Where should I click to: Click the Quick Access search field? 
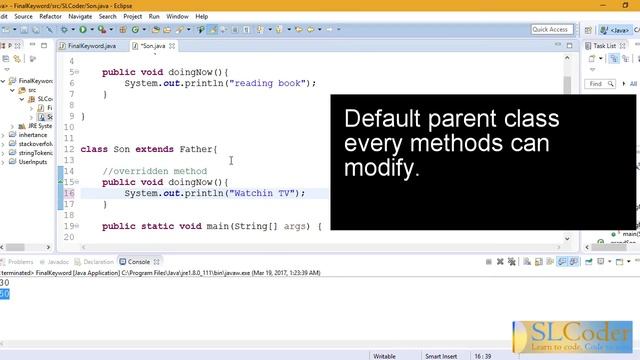[x=552, y=29]
